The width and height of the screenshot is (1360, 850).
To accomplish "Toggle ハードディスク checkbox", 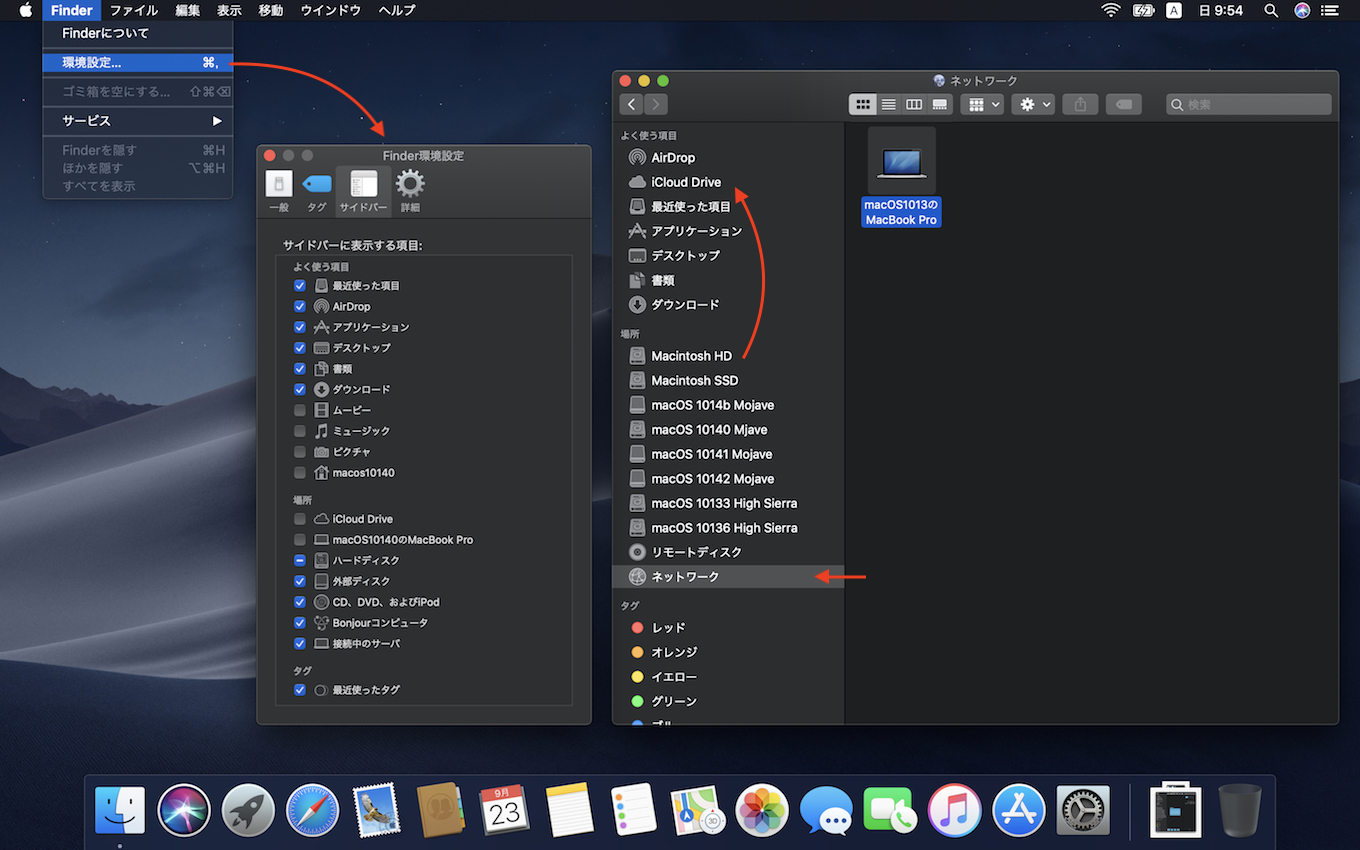I will pyautogui.click(x=300, y=560).
